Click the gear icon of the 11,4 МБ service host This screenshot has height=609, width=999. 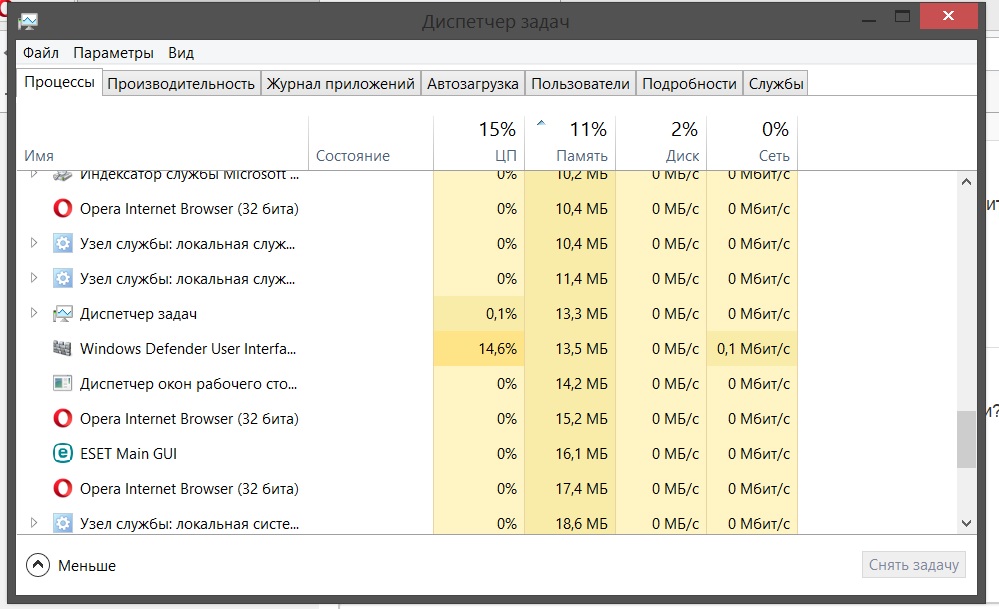pos(62,279)
